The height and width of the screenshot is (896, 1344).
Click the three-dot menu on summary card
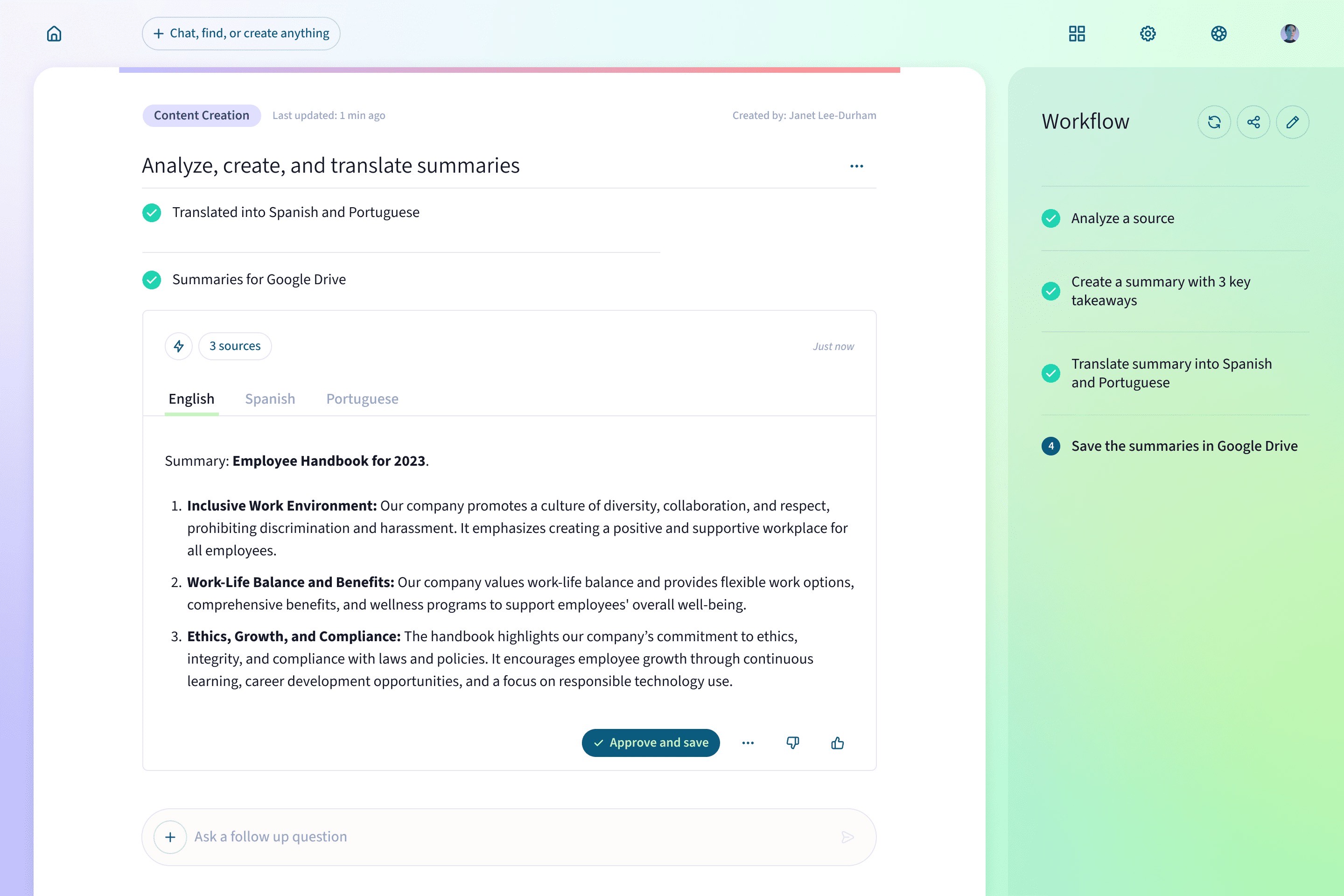coord(748,742)
